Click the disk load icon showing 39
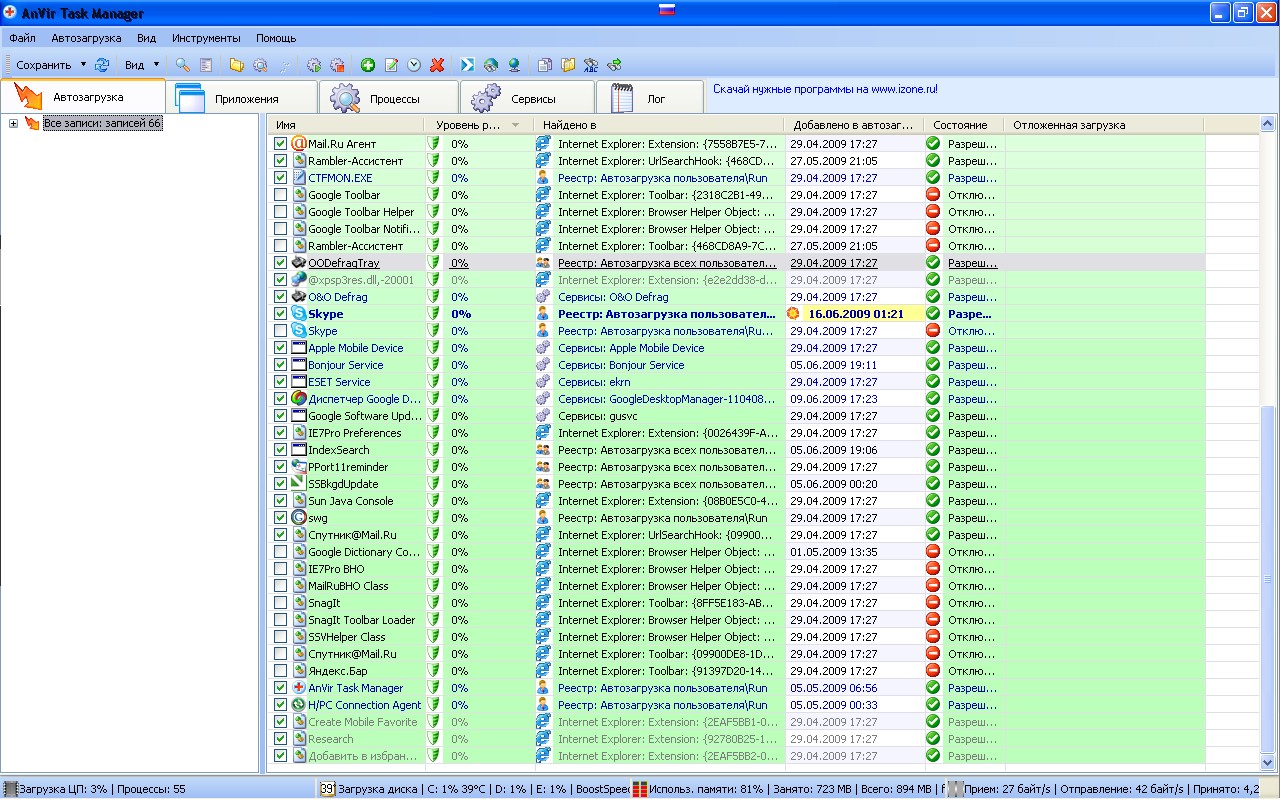This screenshot has width=1280, height=800. pyautogui.click(x=327, y=789)
